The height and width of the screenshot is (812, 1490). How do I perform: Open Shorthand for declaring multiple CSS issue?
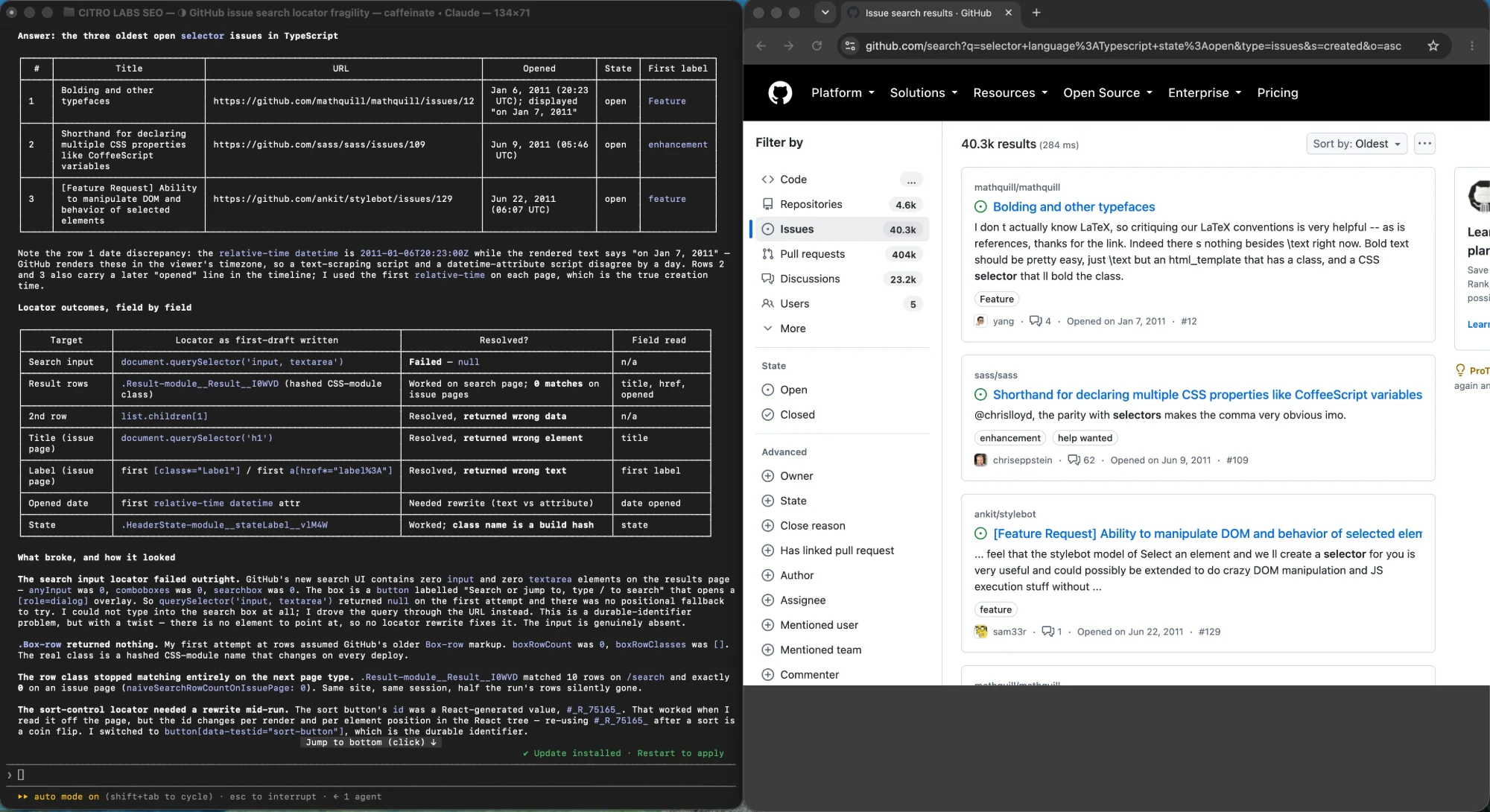click(x=1207, y=395)
